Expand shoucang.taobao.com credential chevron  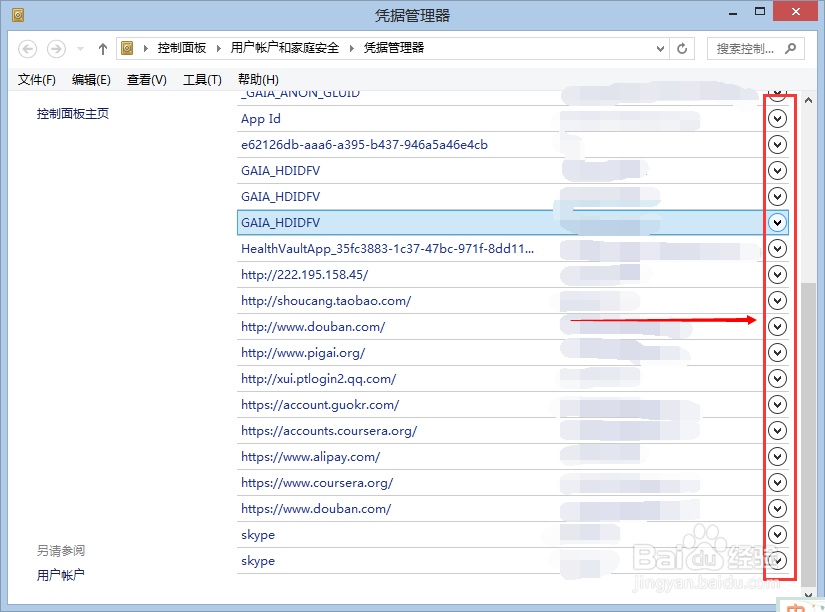click(x=777, y=300)
